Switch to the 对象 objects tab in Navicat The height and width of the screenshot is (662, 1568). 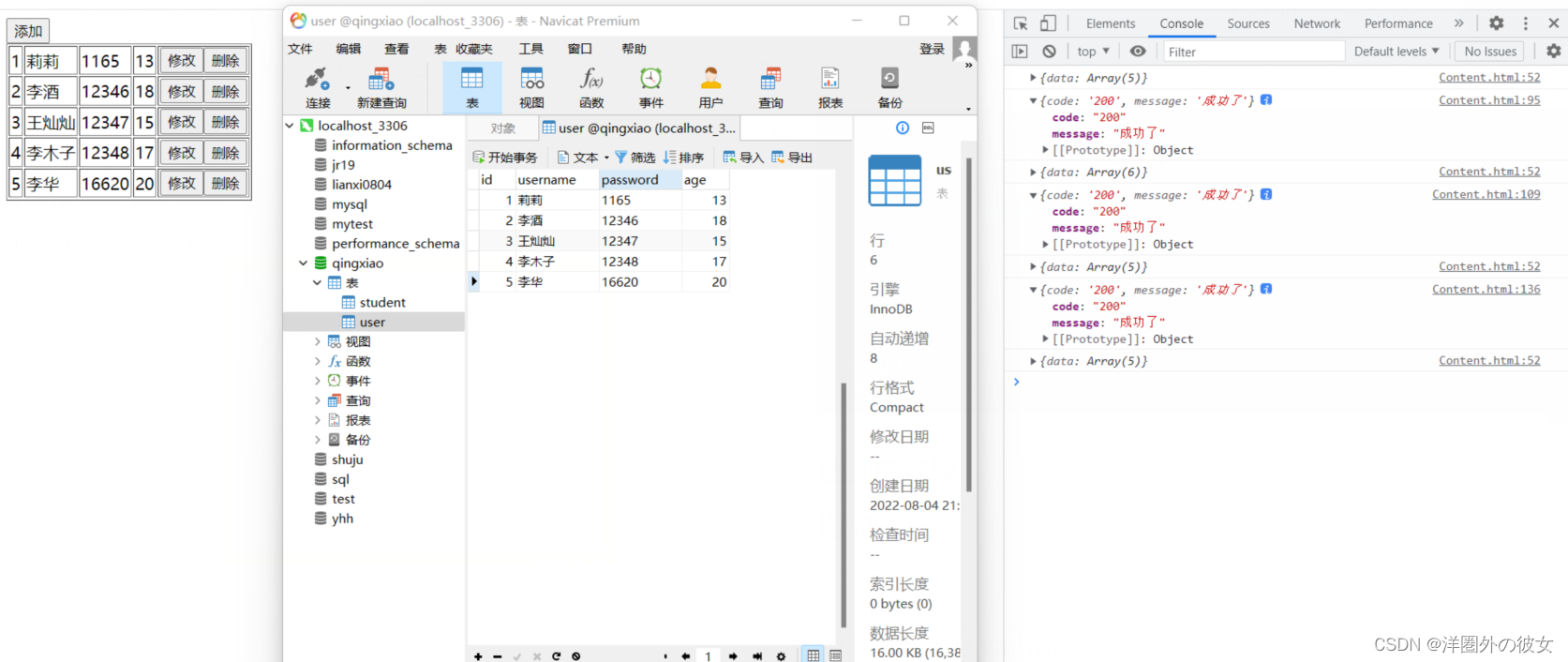(x=503, y=128)
